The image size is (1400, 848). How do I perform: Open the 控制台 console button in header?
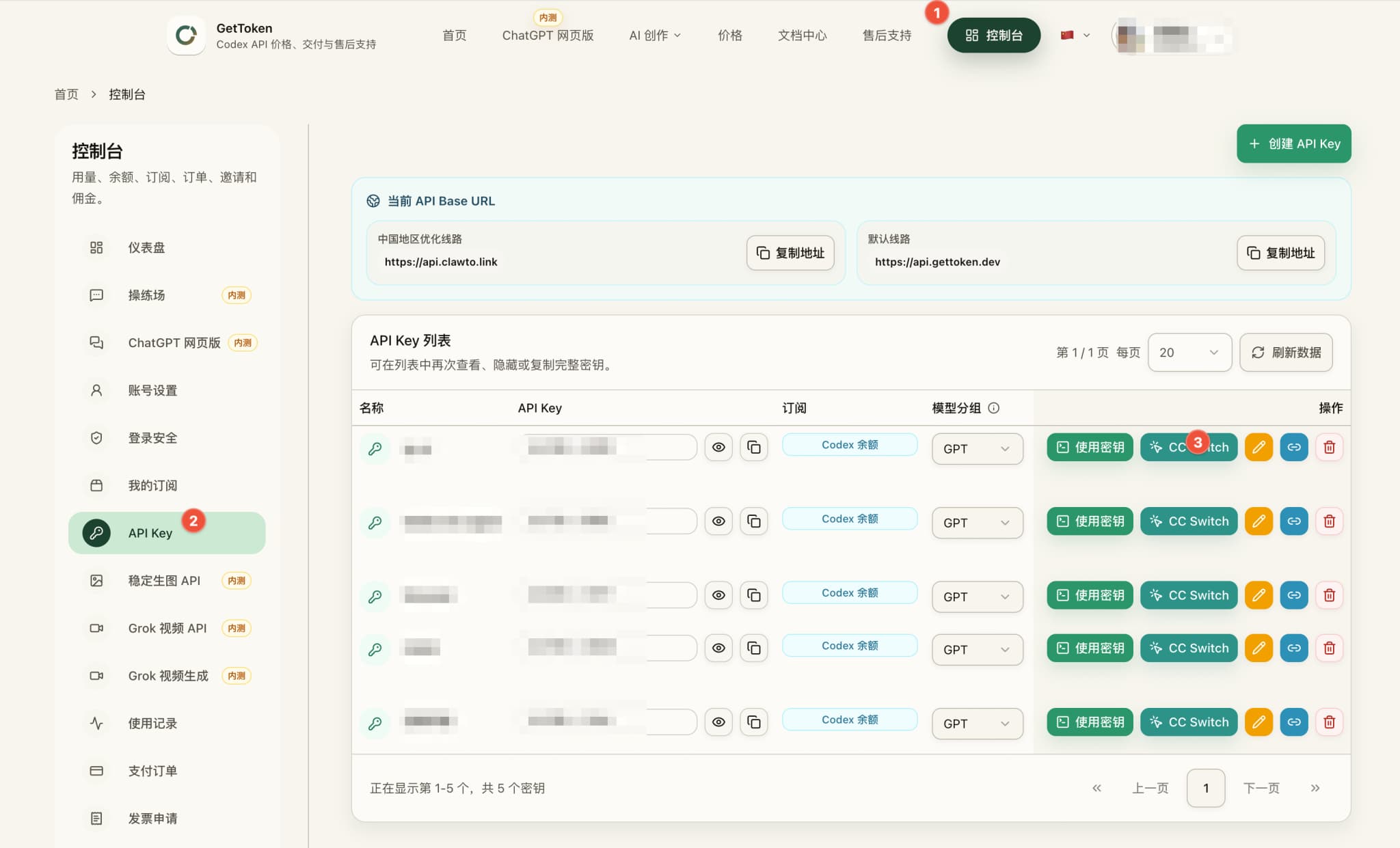[x=994, y=35]
